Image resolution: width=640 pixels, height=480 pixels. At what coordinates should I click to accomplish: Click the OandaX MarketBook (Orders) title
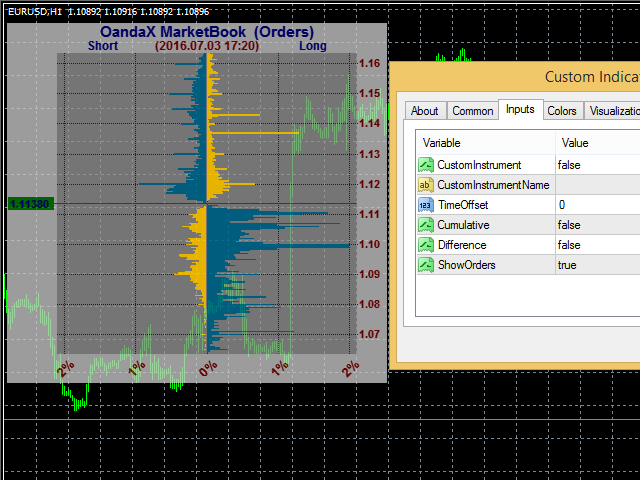(x=207, y=32)
